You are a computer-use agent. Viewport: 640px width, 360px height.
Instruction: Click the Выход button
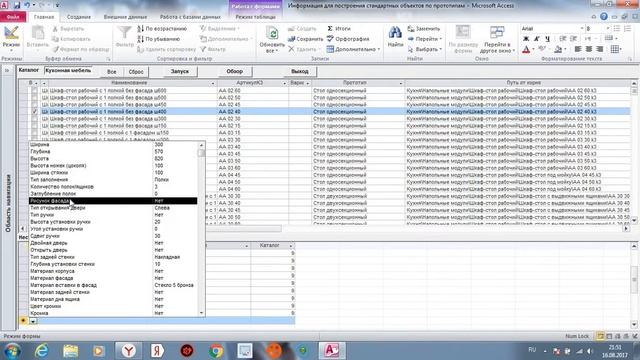(300, 71)
